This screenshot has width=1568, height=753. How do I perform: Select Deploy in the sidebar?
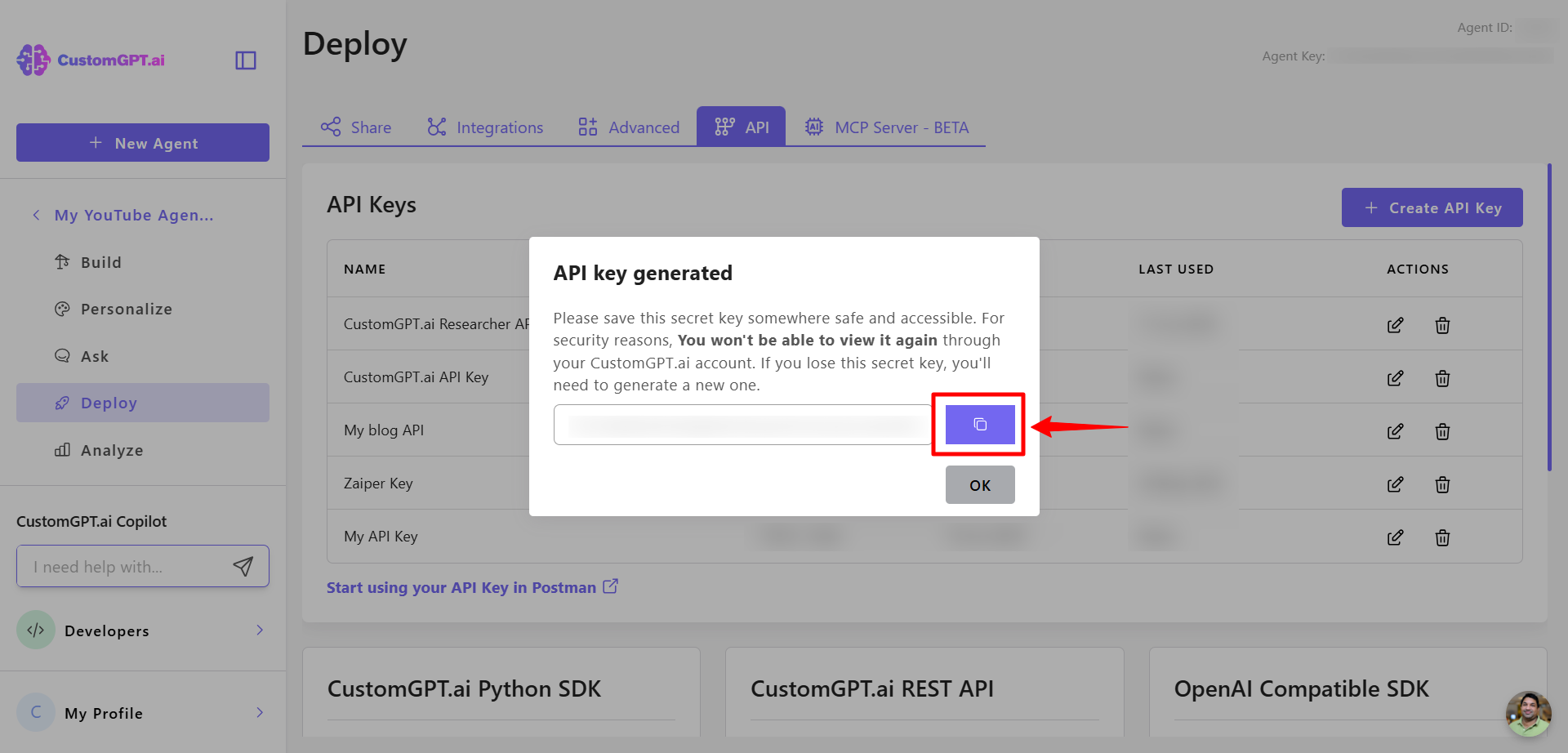coord(143,403)
